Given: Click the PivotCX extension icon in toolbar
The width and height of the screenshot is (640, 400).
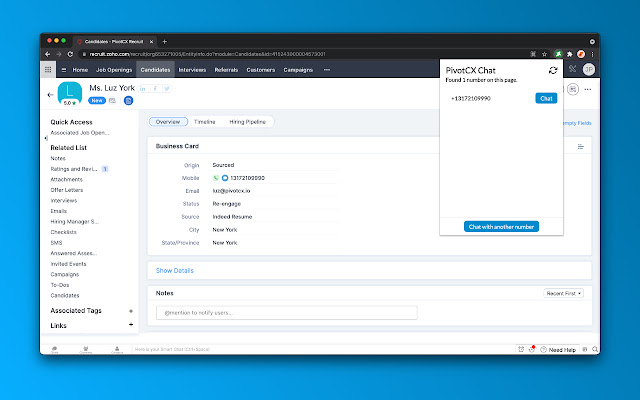Looking at the screenshot, I should 558,54.
